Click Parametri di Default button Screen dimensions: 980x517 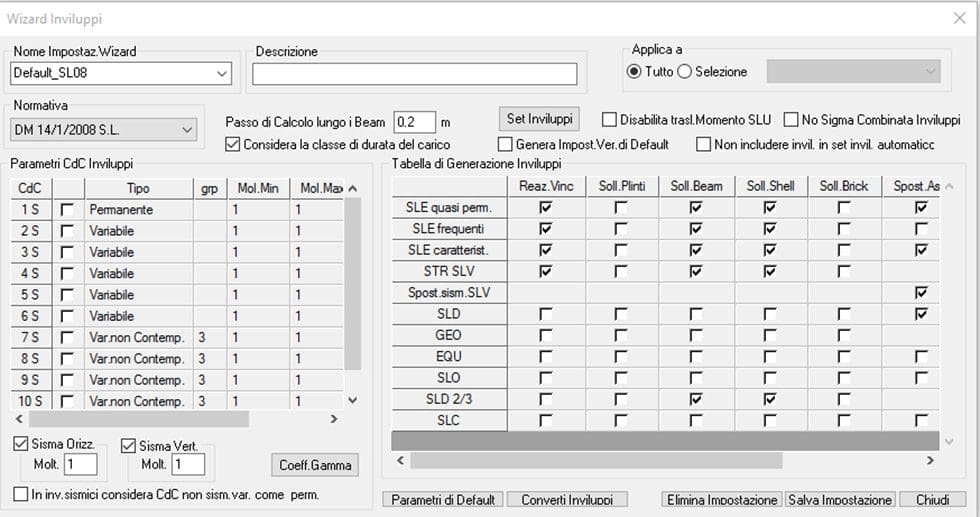click(443, 499)
